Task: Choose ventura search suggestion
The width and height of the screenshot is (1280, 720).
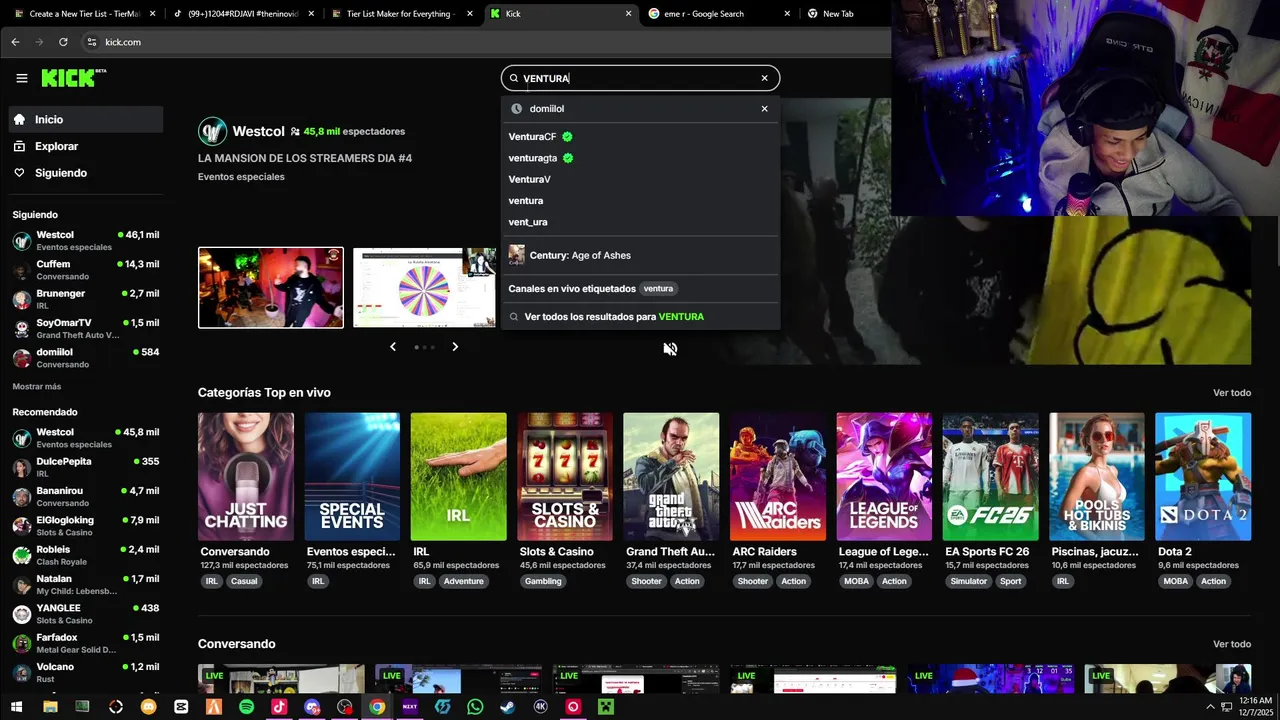Action: pos(640,201)
